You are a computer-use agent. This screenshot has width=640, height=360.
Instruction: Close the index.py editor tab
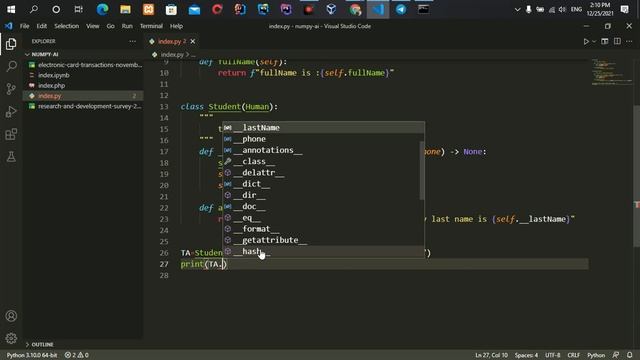pyautogui.click(x=193, y=41)
